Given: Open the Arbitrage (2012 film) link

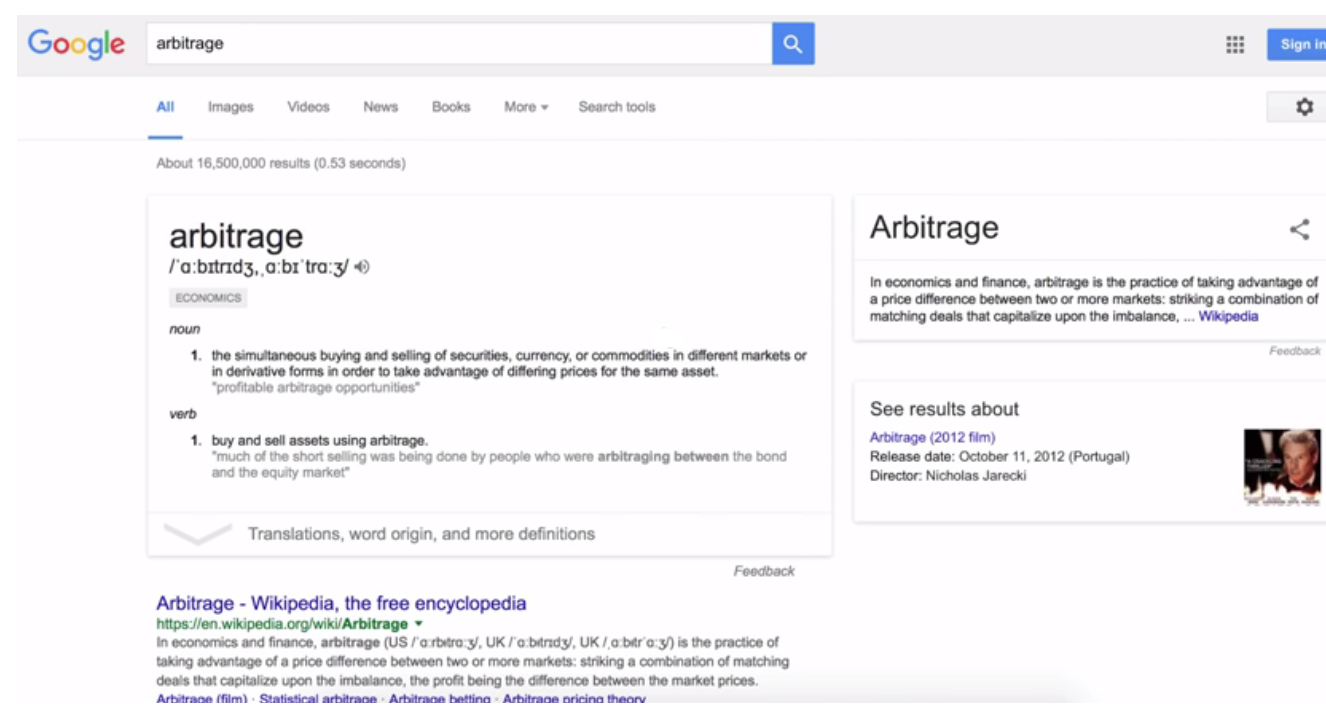Looking at the screenshot, I should pos(932,437).
